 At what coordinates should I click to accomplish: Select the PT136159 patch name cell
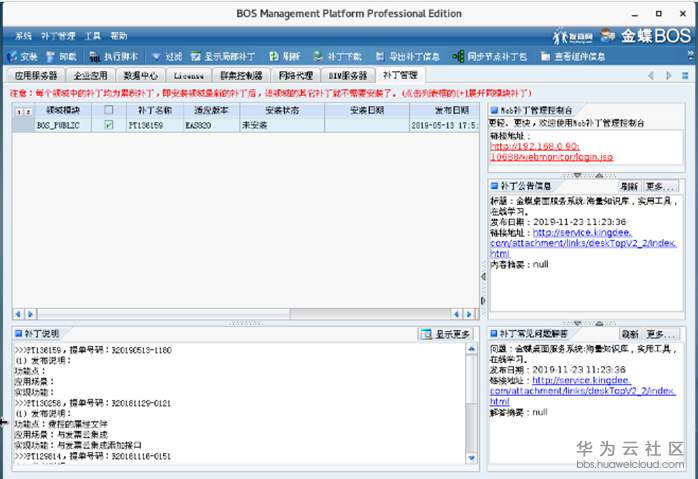coord(154,126)
